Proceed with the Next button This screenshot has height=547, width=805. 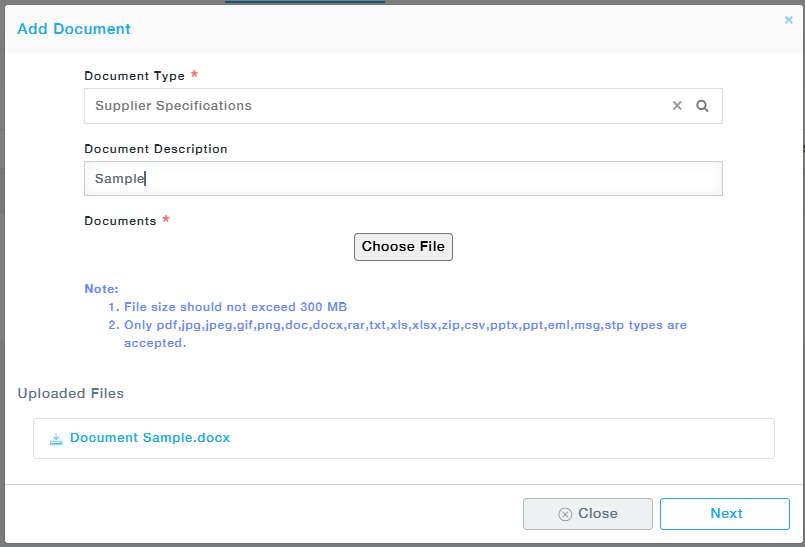(x=725, y=514)
